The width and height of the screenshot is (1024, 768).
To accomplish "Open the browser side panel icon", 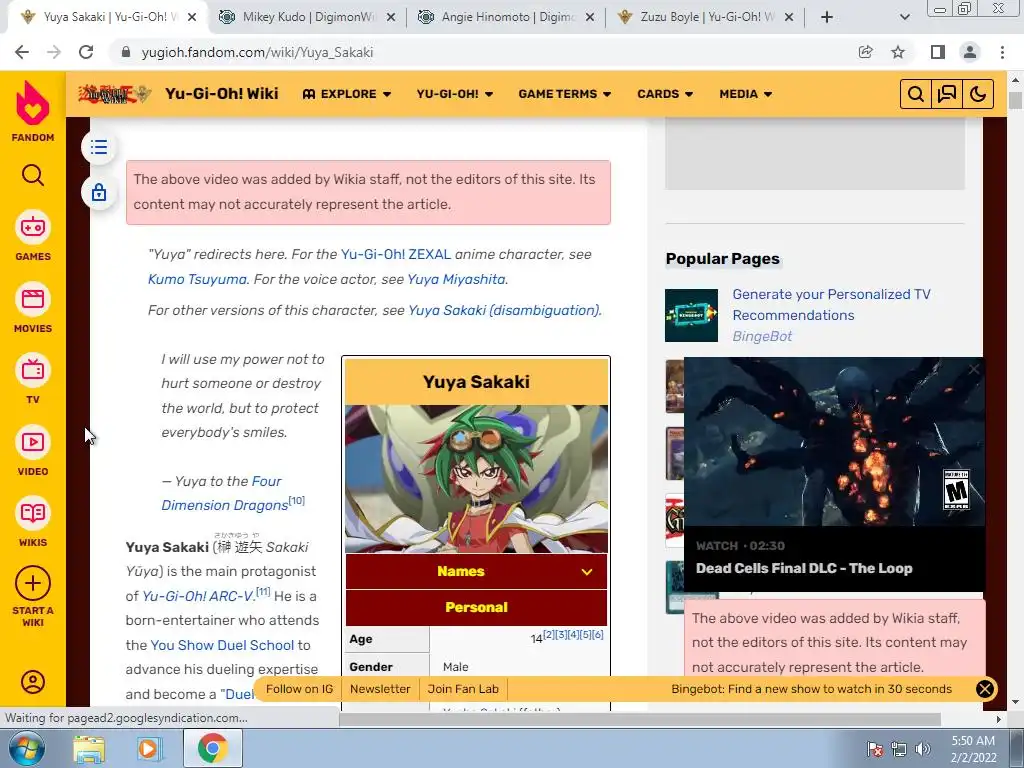I will [x=938, y=52].
